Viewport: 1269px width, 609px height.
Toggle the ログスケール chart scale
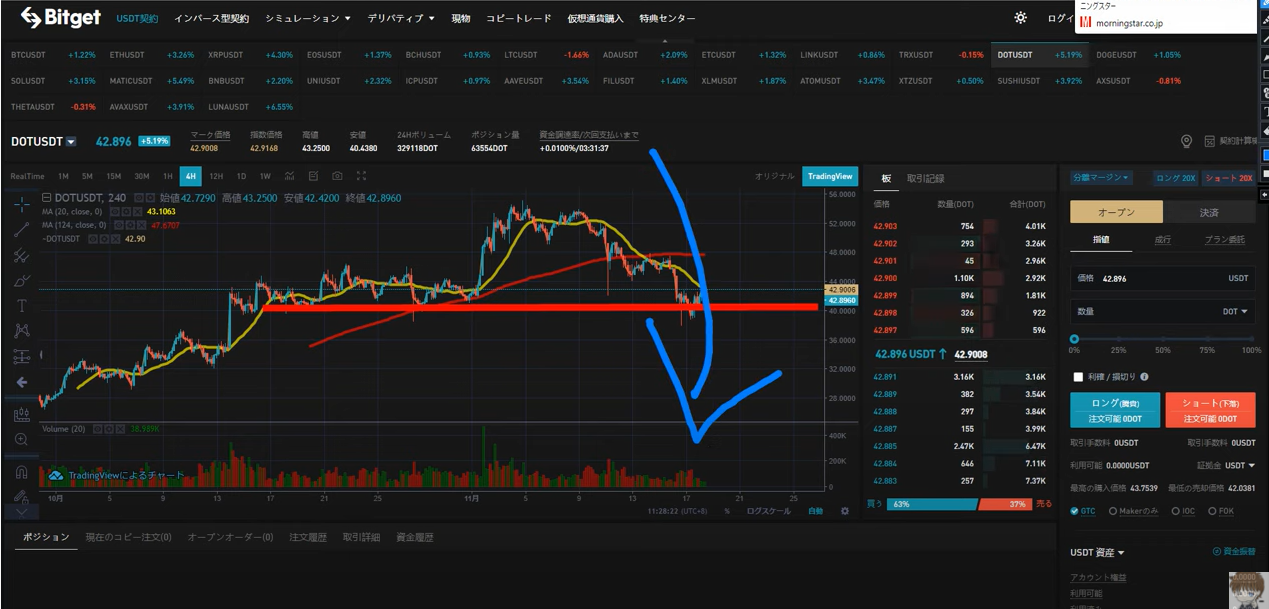pos(769,511)
